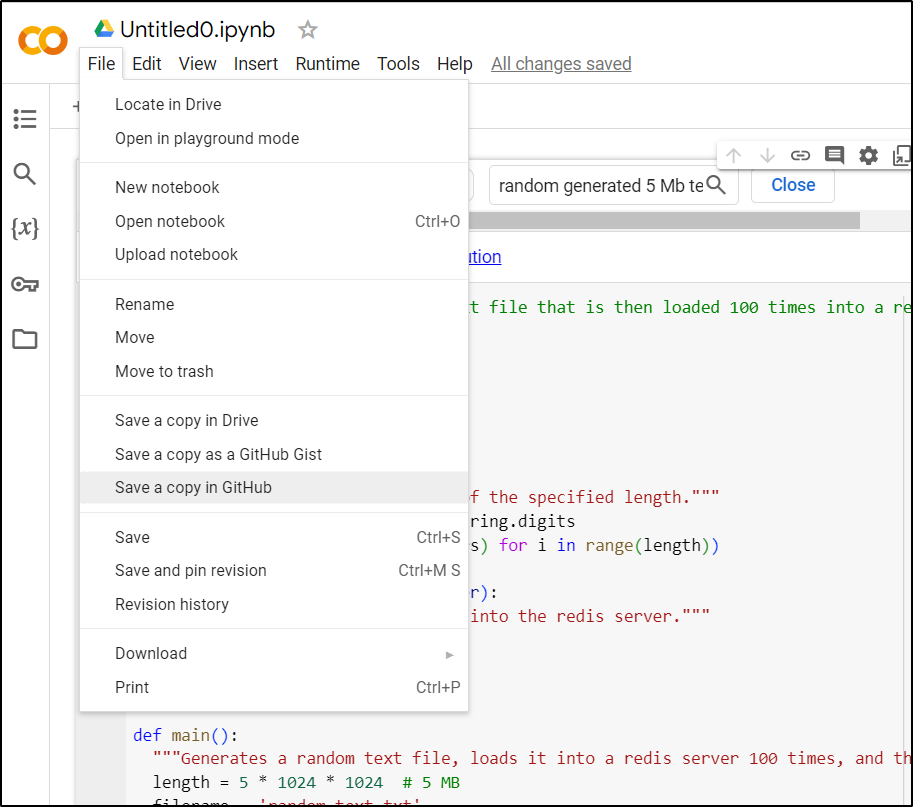Click the code line 'length = 5 * 1024 * 1024'
This screenshot has width=913, height=807.
268,783
